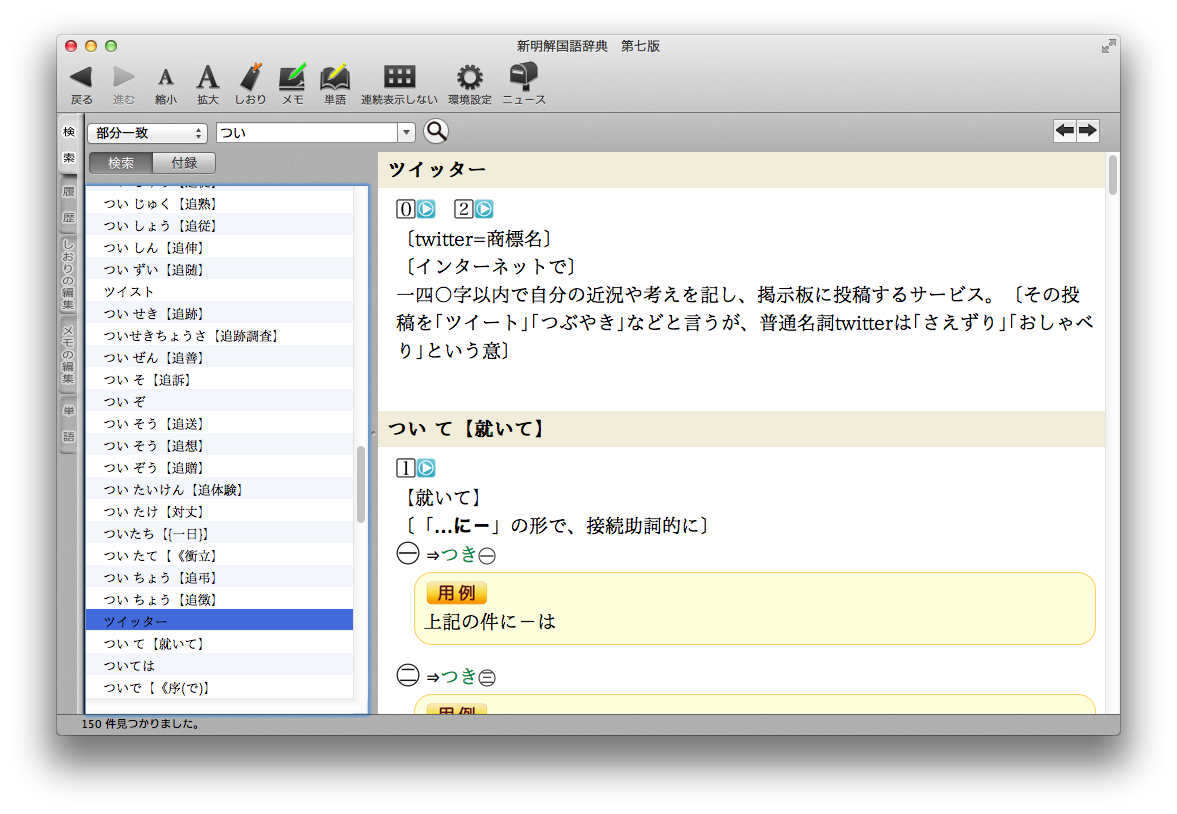Click the 戻る back arrow icon
1177x814 pixels.
81,77
